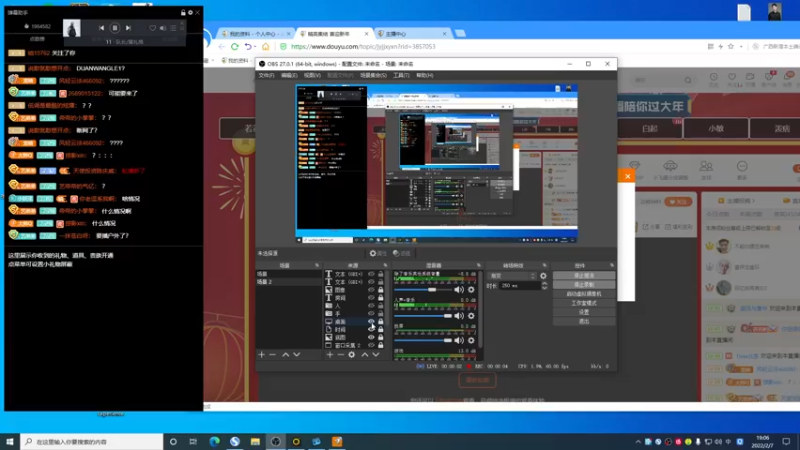Pop out the 转场特效 transitions dock
This screenshot has height=450, width=800.
point(544,265)
